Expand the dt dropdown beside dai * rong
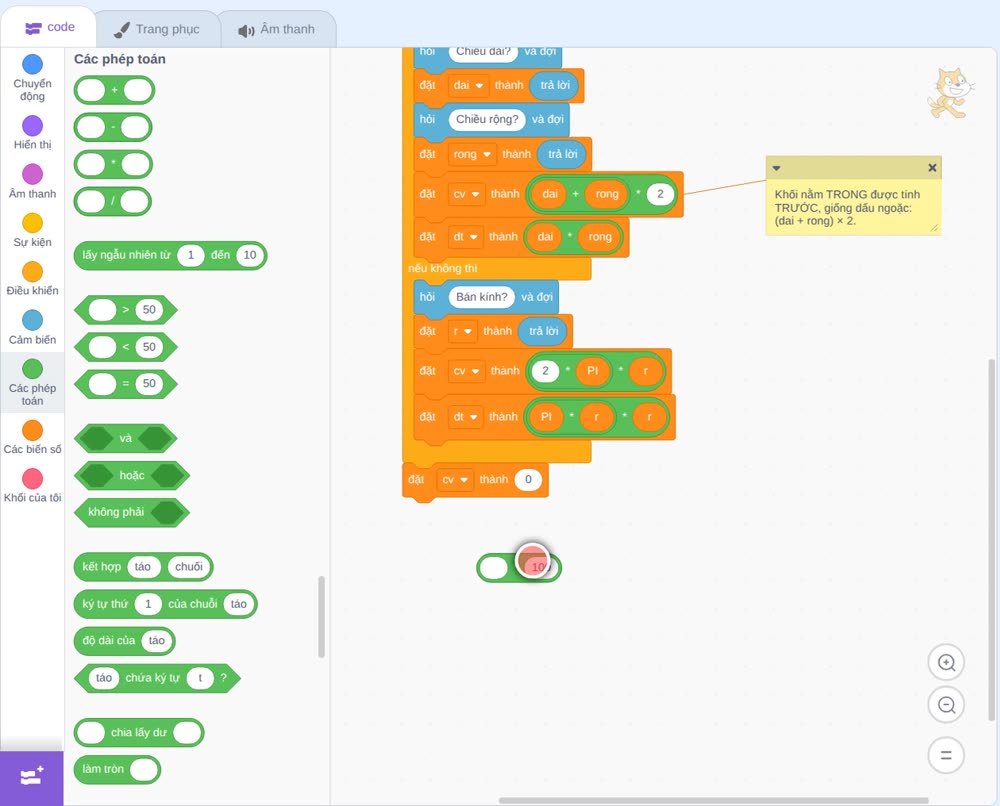1000x806 pixels. (466, 237)
